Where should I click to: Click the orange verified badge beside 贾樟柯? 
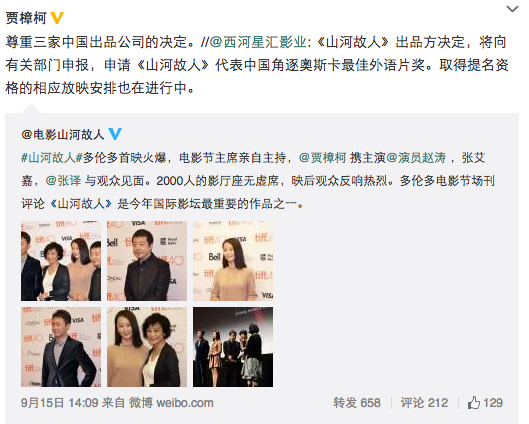[x=57, y=18]
